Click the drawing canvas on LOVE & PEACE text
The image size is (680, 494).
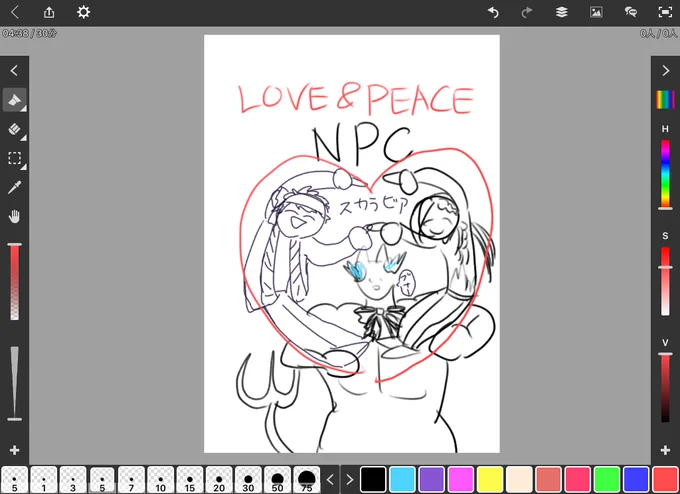[x=356, y=99]
